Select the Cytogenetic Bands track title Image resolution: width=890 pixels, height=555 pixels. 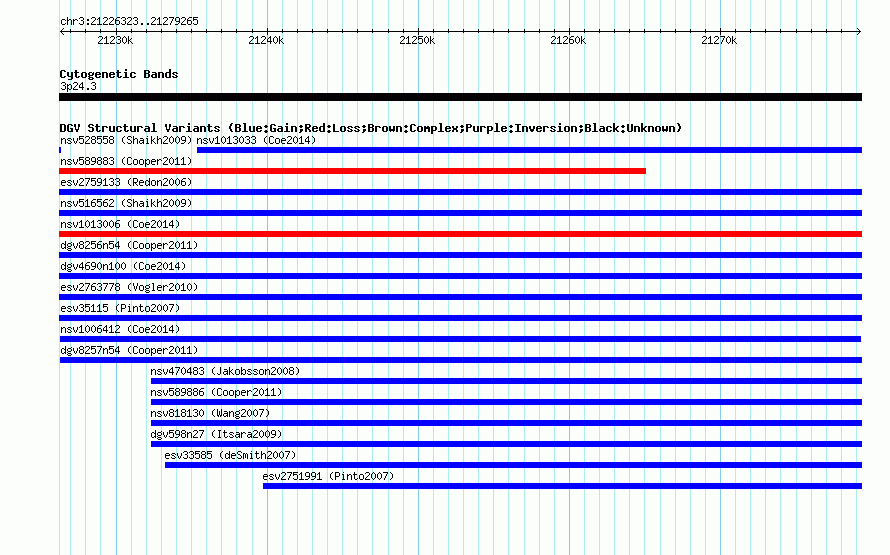pyautogui.click(x=119, y=74)
